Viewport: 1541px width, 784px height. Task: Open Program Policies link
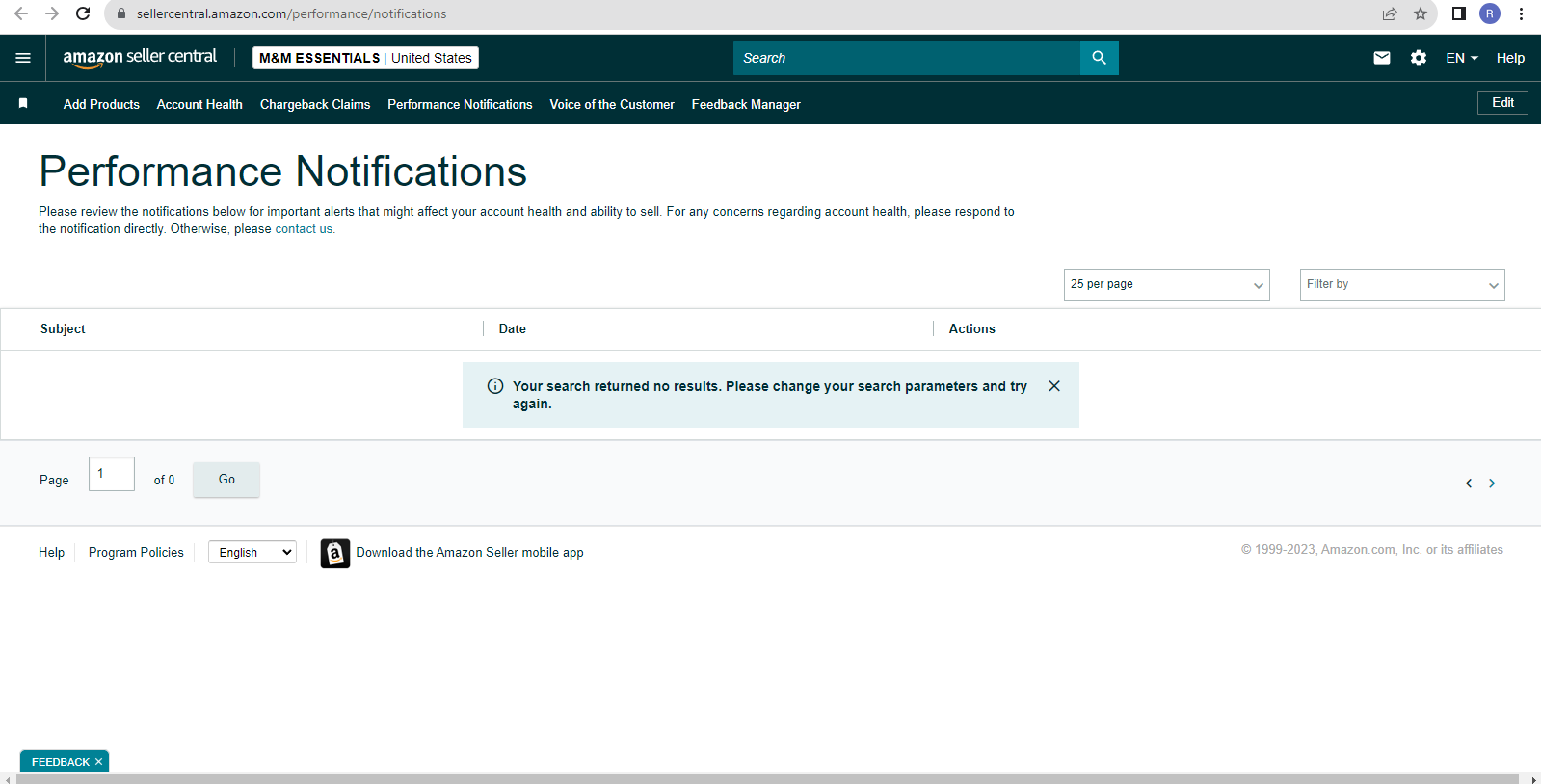[x=136, y=552]
